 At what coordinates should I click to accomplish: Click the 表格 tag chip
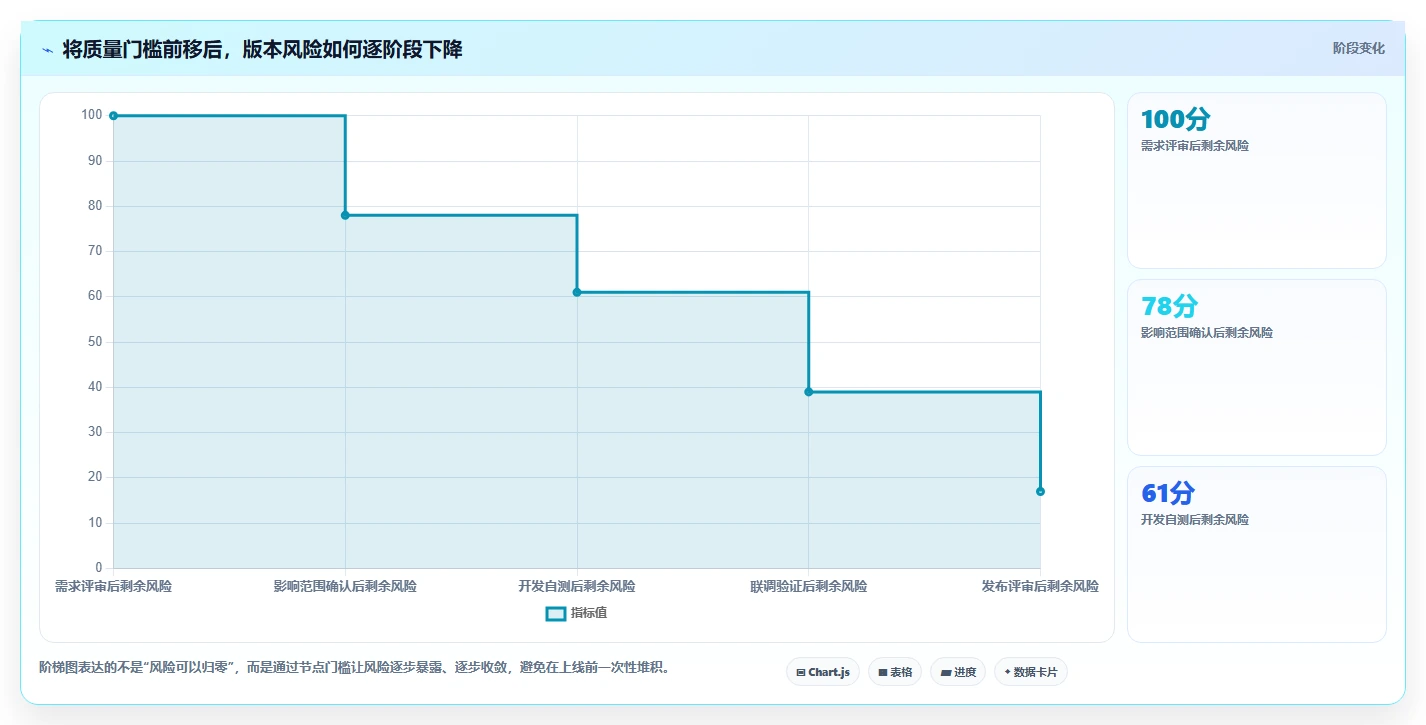click(x=895, y=672)
